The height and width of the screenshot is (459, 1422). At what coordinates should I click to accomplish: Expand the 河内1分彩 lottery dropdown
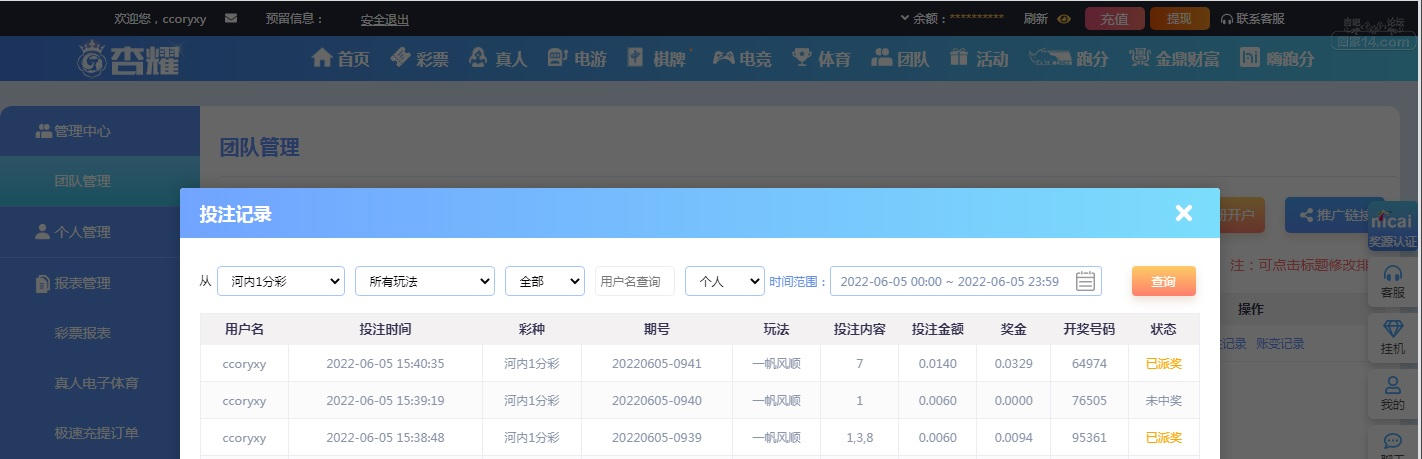click(281, 281)
